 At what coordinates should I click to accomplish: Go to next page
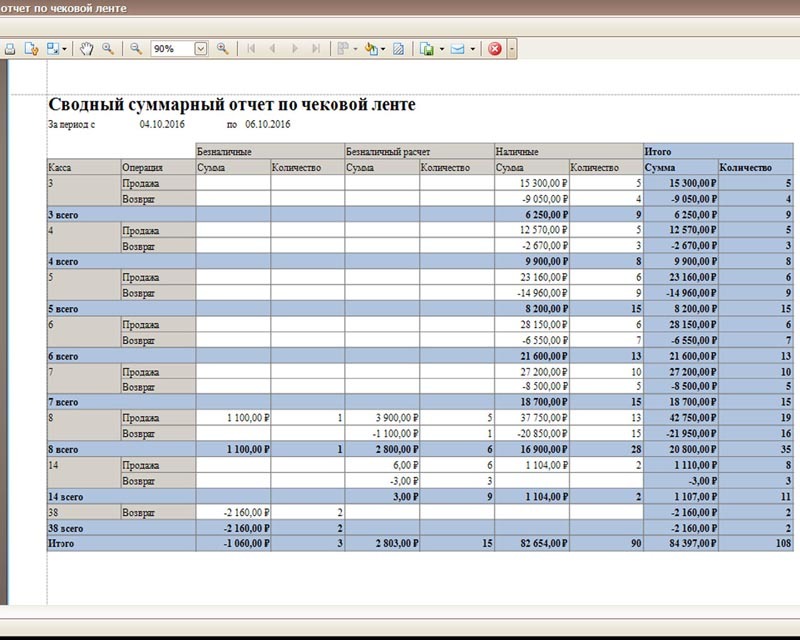295,48
